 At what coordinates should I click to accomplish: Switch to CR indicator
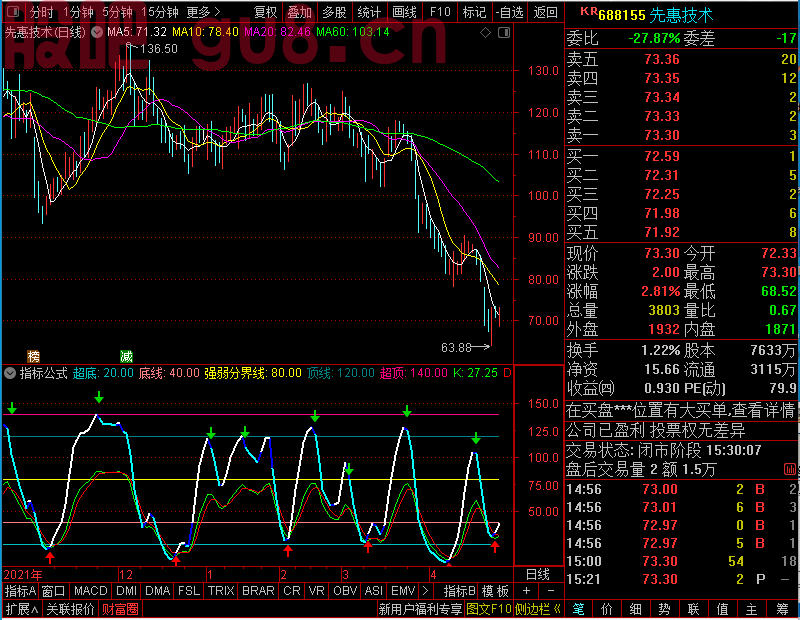(292, 591)
